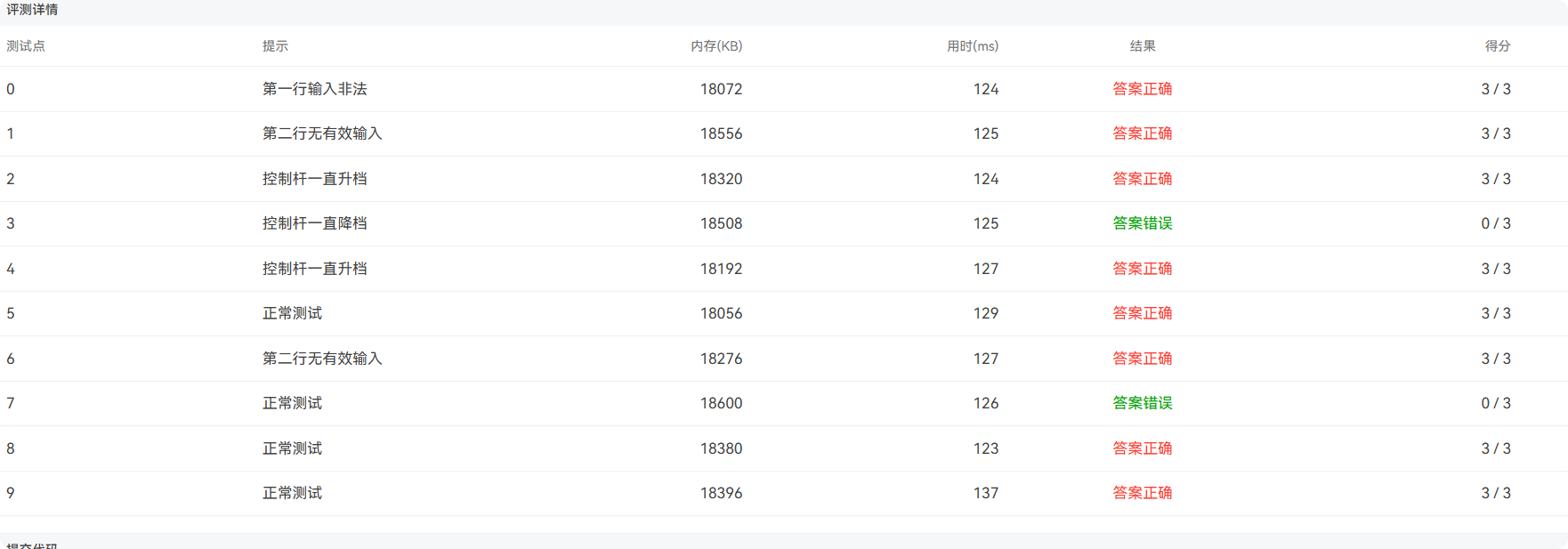Click memory value 18600 in row 7

pos(721,403)
